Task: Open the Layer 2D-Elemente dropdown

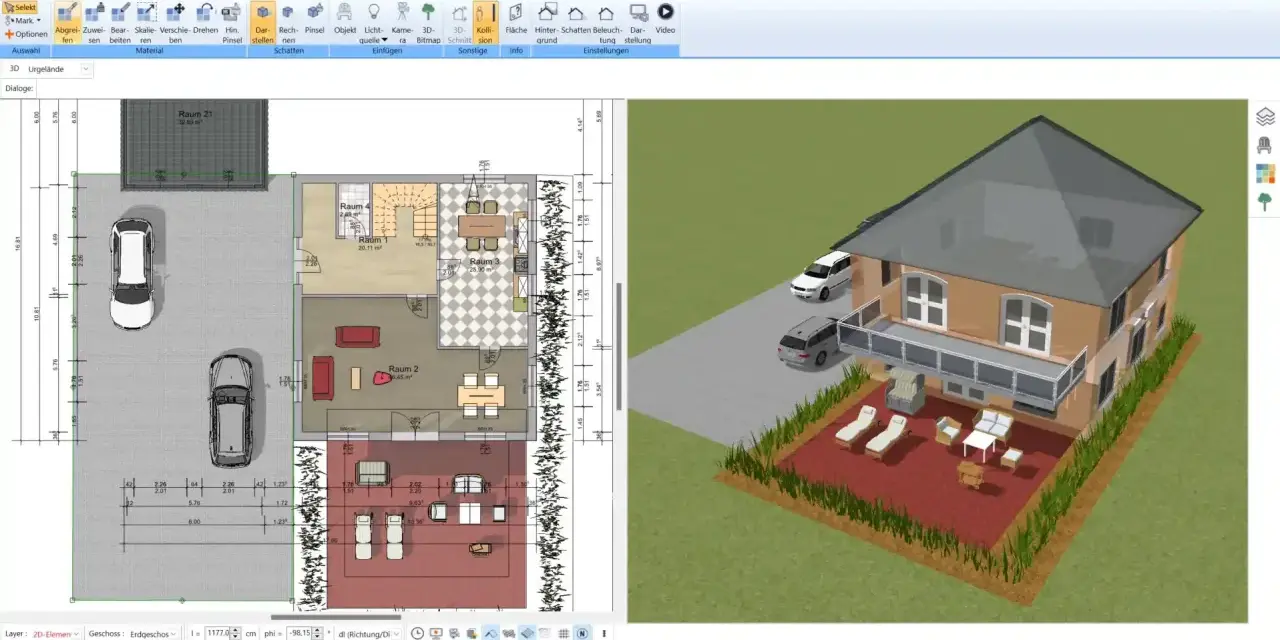Action: point(55,633)
